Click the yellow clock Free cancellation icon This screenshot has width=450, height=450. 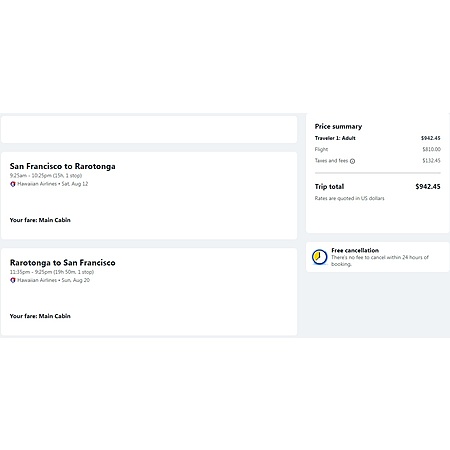[x=319, y=257]
